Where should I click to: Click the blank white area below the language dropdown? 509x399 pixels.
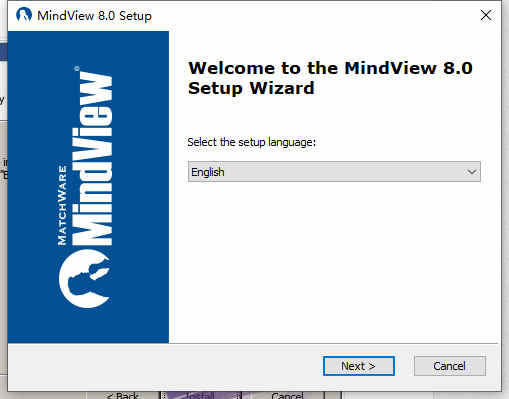coord(333,260)
